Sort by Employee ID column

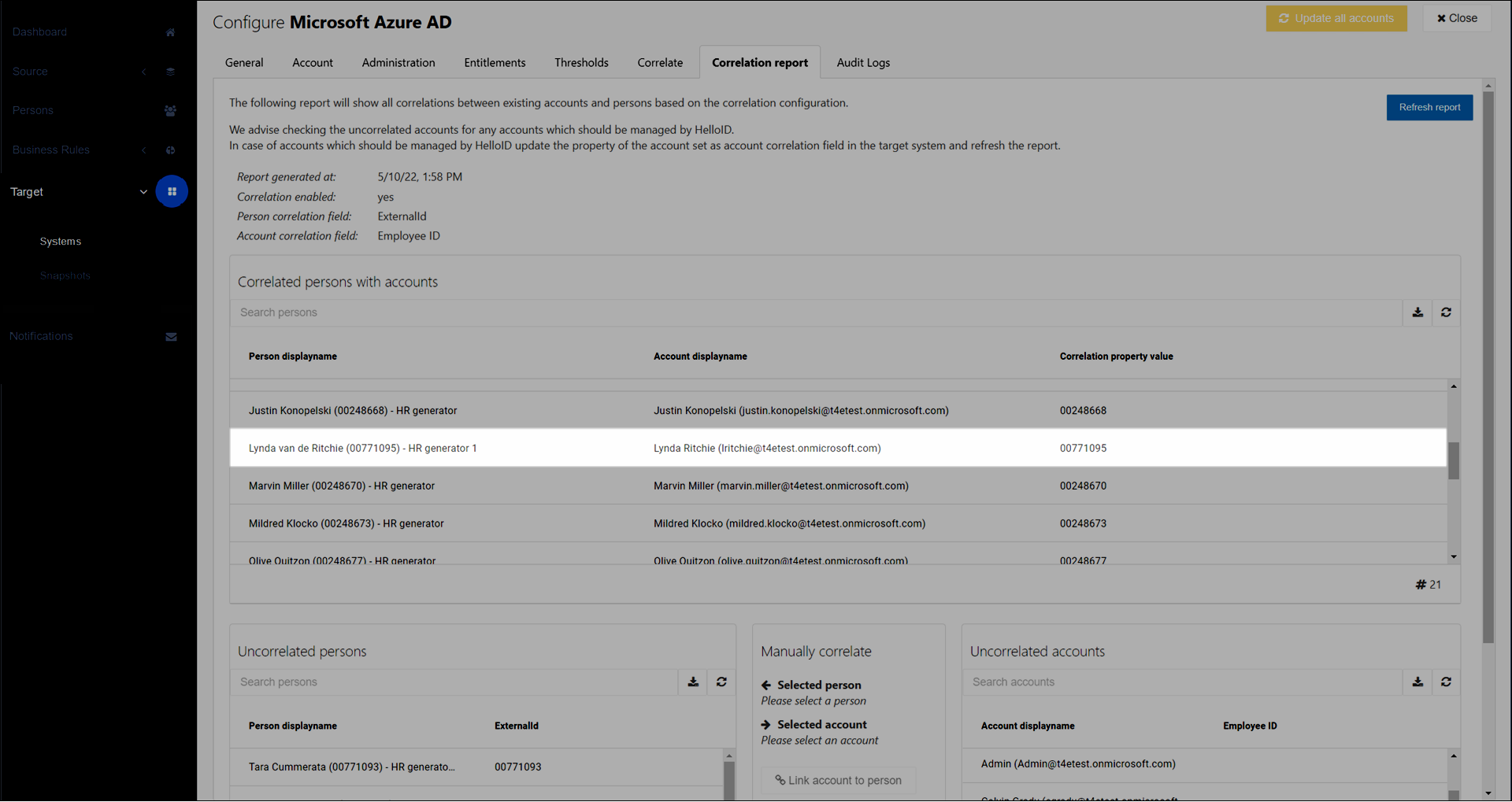click(x=1250, y=726)
